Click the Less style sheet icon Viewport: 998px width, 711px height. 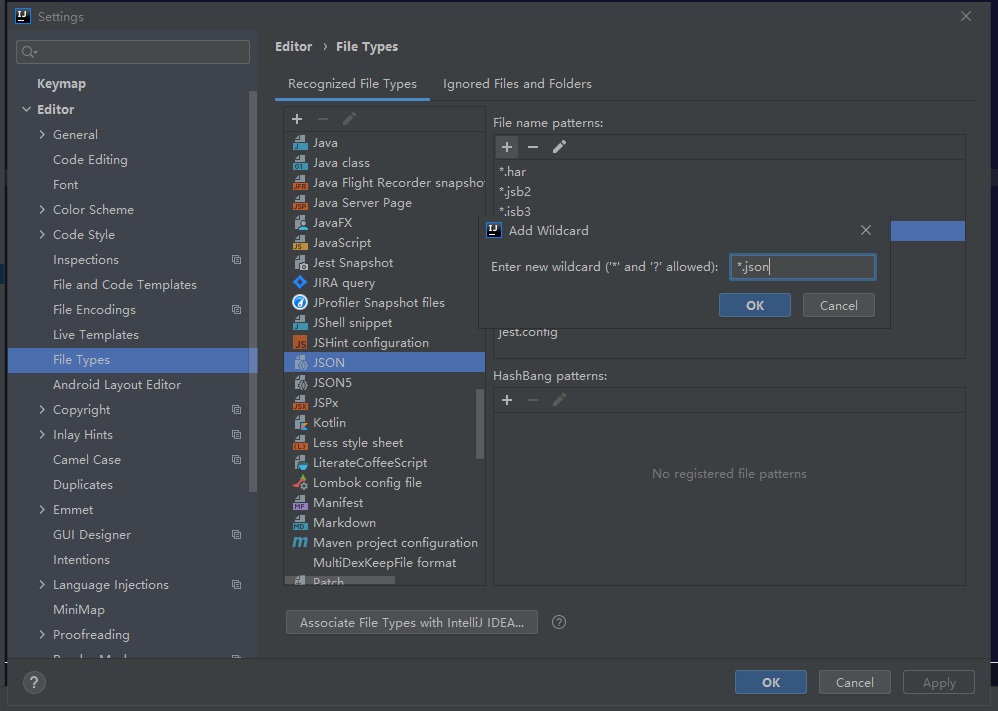pyautogui.click(x=300, y=442)
